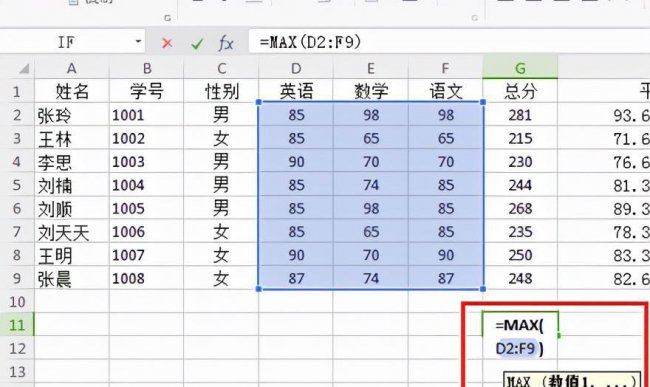
Task: Click the D2:F9 range reference in cell
Action: pos(515,348)
